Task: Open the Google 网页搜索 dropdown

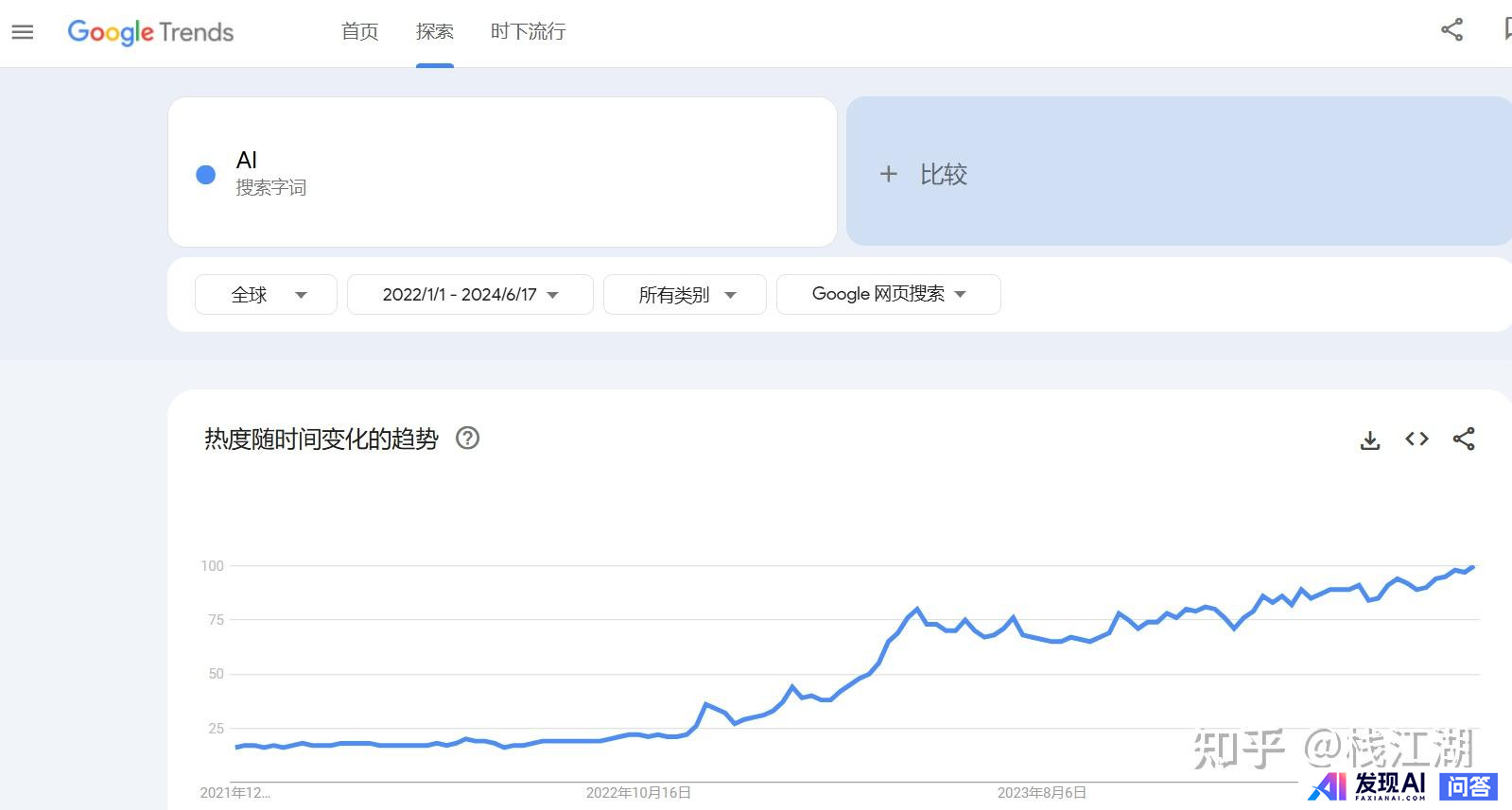Action: pos(888,294)
